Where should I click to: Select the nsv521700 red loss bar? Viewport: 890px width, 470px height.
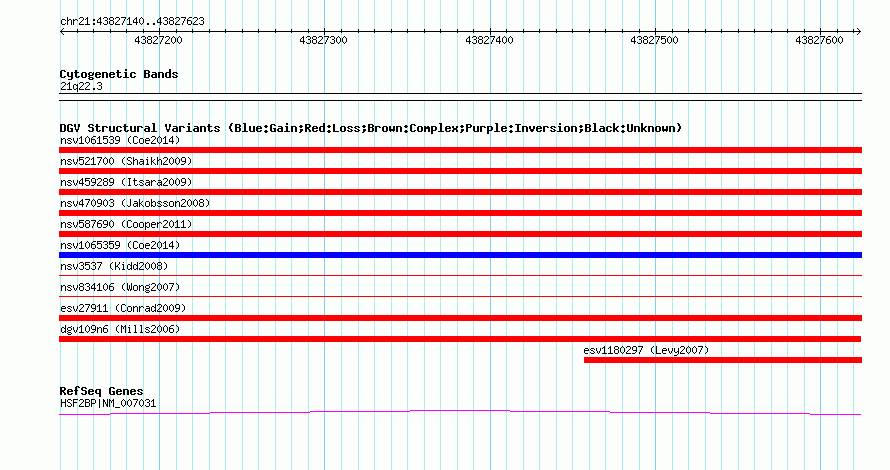[460, 171]
